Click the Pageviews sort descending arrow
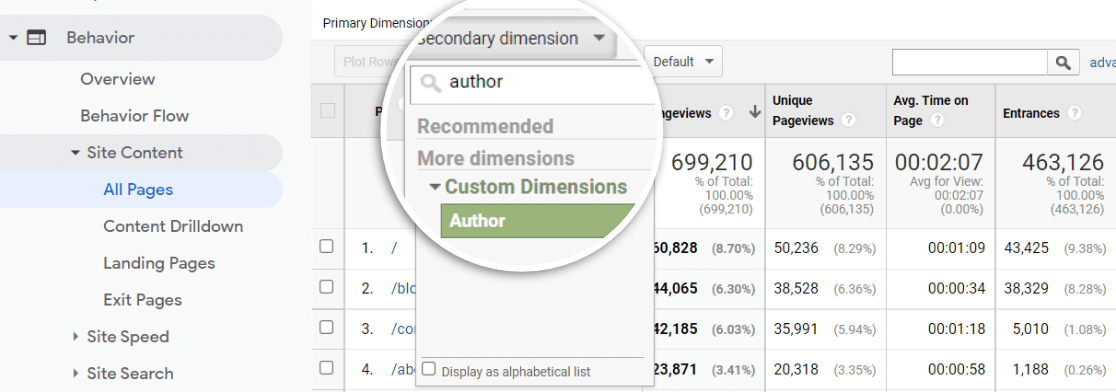This screenshot has height=392, width=1116. [x=755, y=112]
